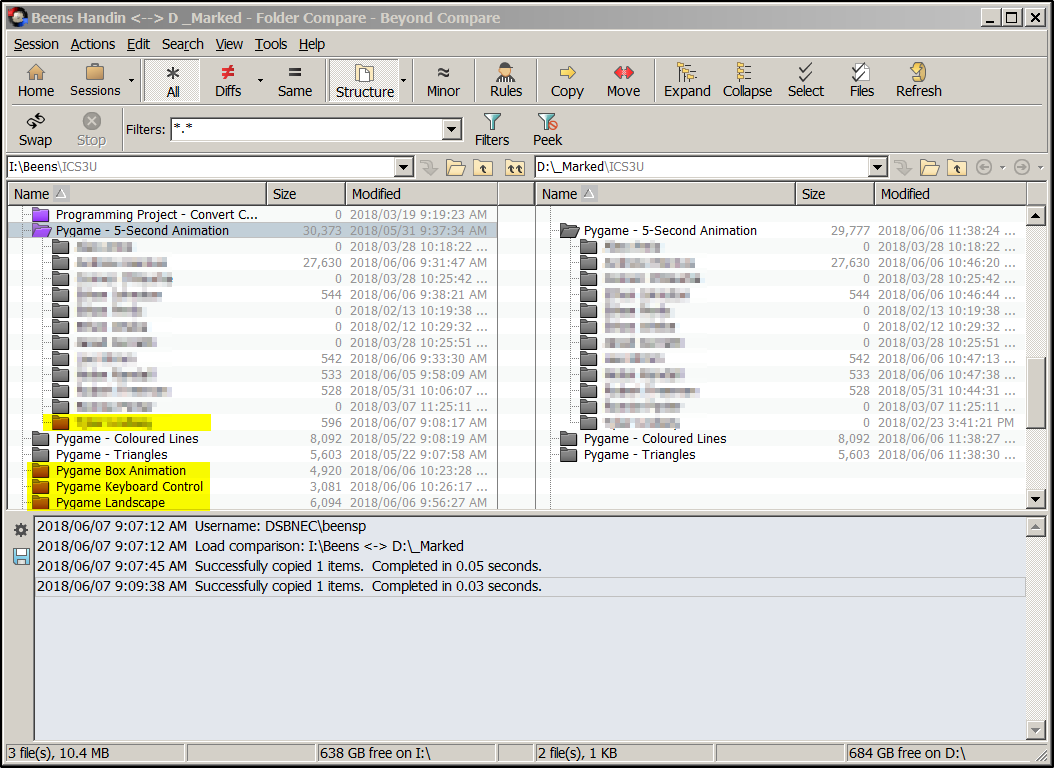This screenshot has width=1054, height=768.
Task: Click the right pane Back arrow
Action: 984,167
